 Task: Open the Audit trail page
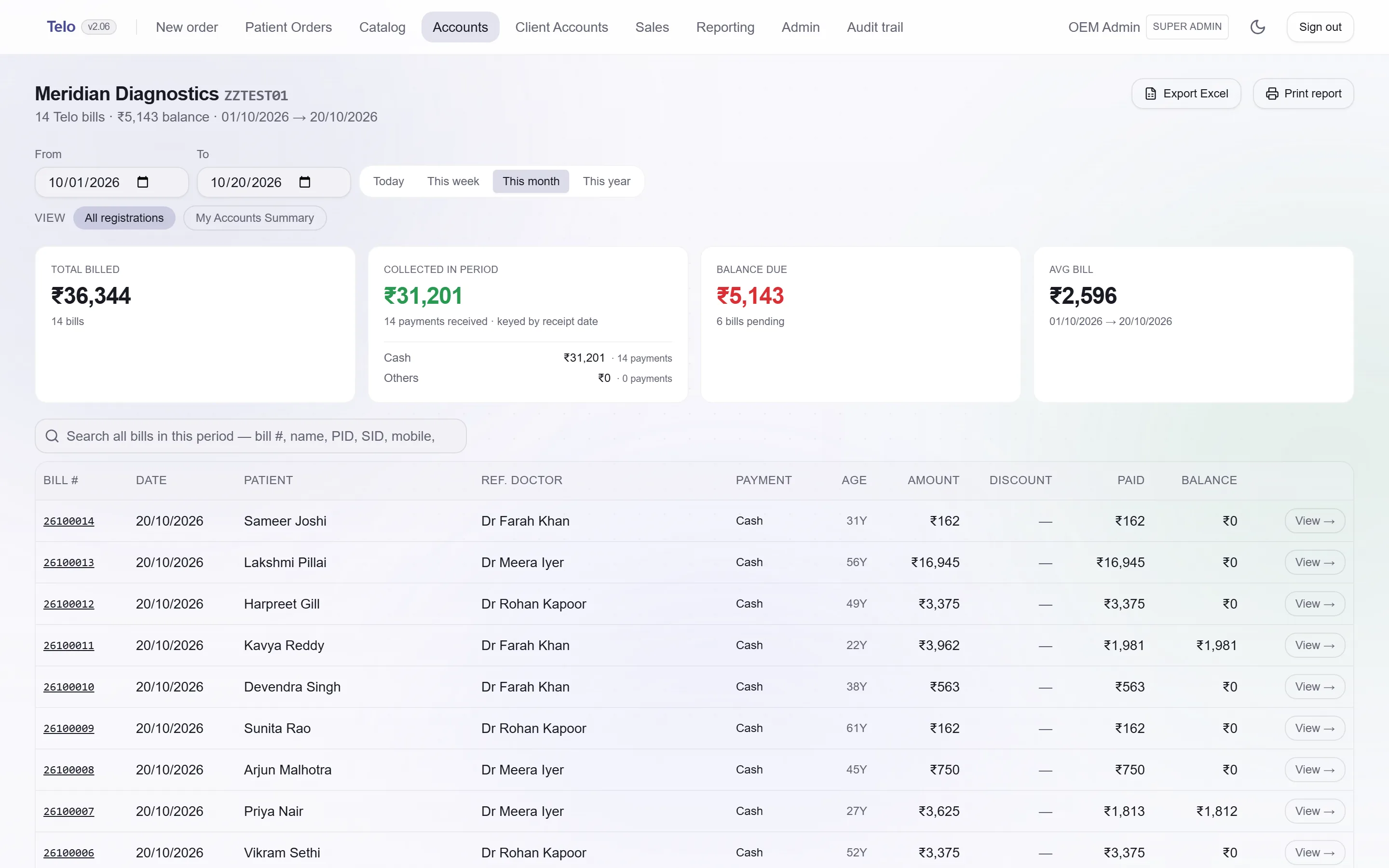coord(875,27)
